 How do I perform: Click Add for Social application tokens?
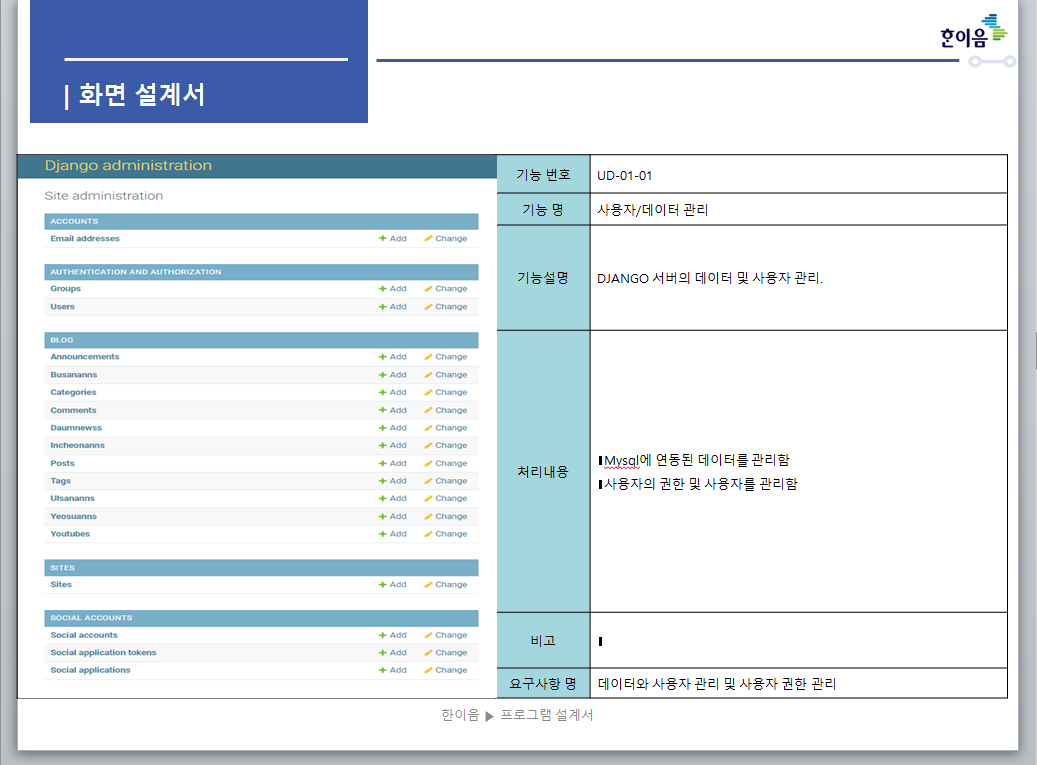pos(393,653)
